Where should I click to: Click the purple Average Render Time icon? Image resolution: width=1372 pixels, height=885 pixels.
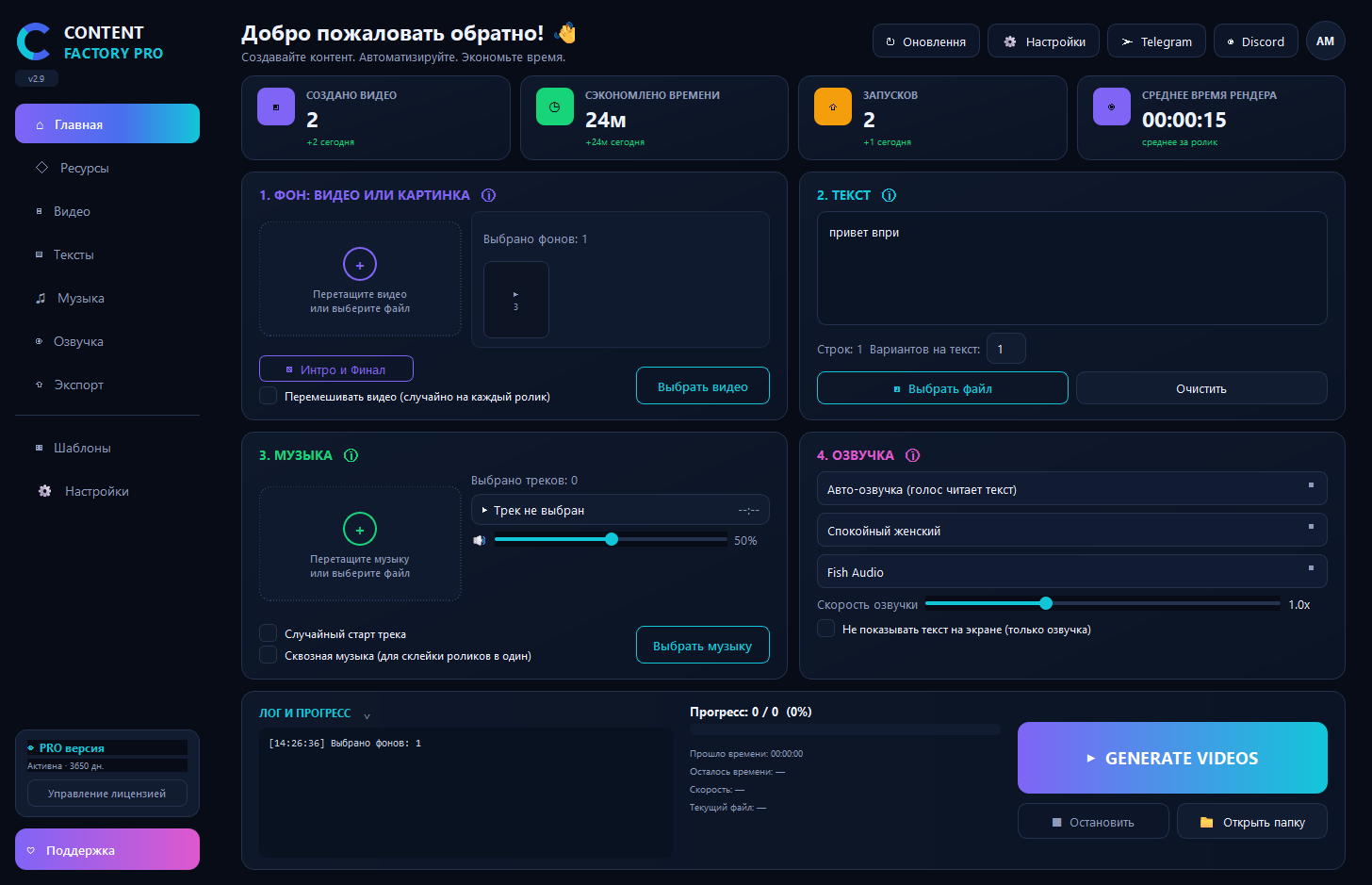pos(1112,107)
